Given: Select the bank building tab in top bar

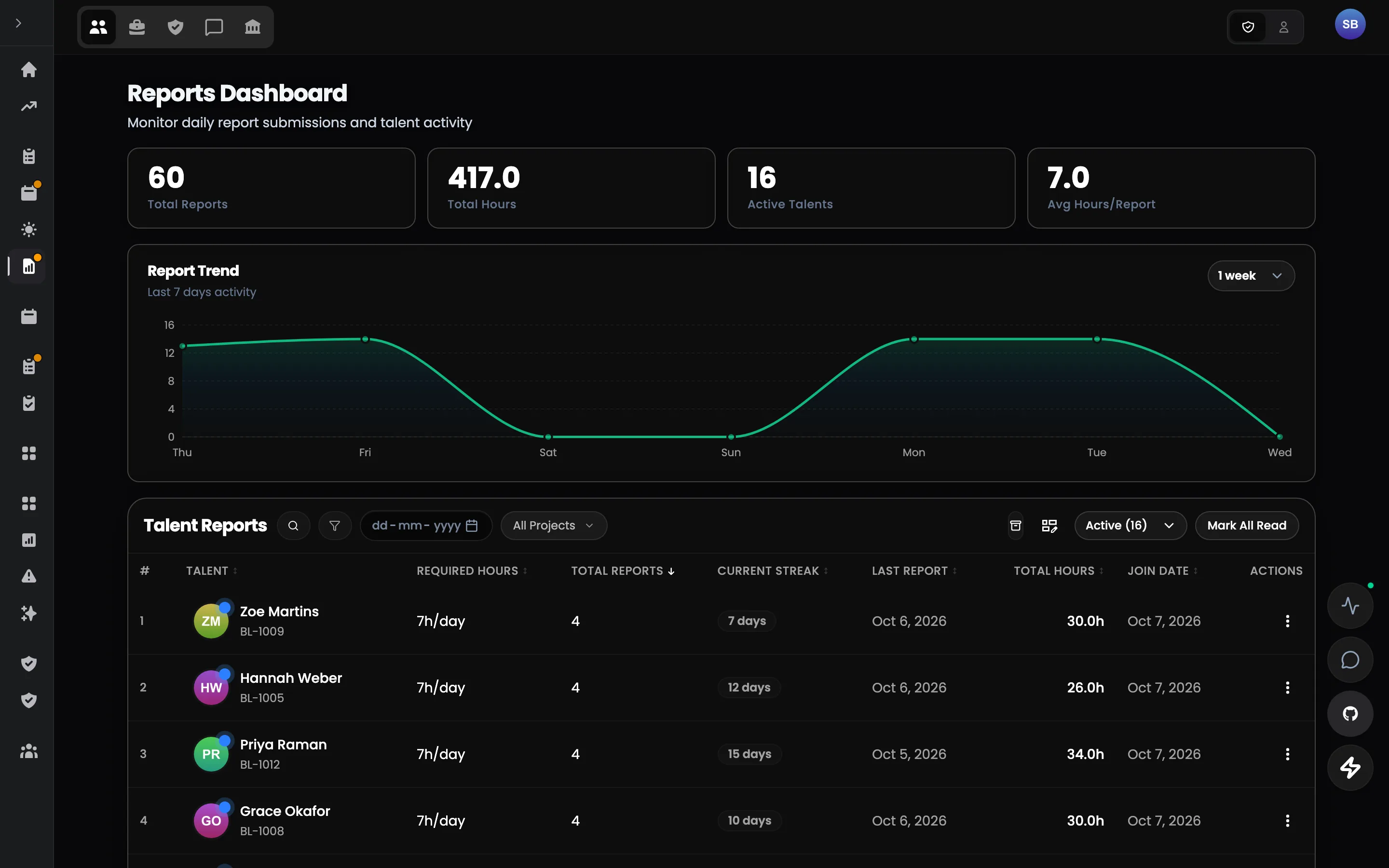Looking at the screenshot, I should [253, 27].
